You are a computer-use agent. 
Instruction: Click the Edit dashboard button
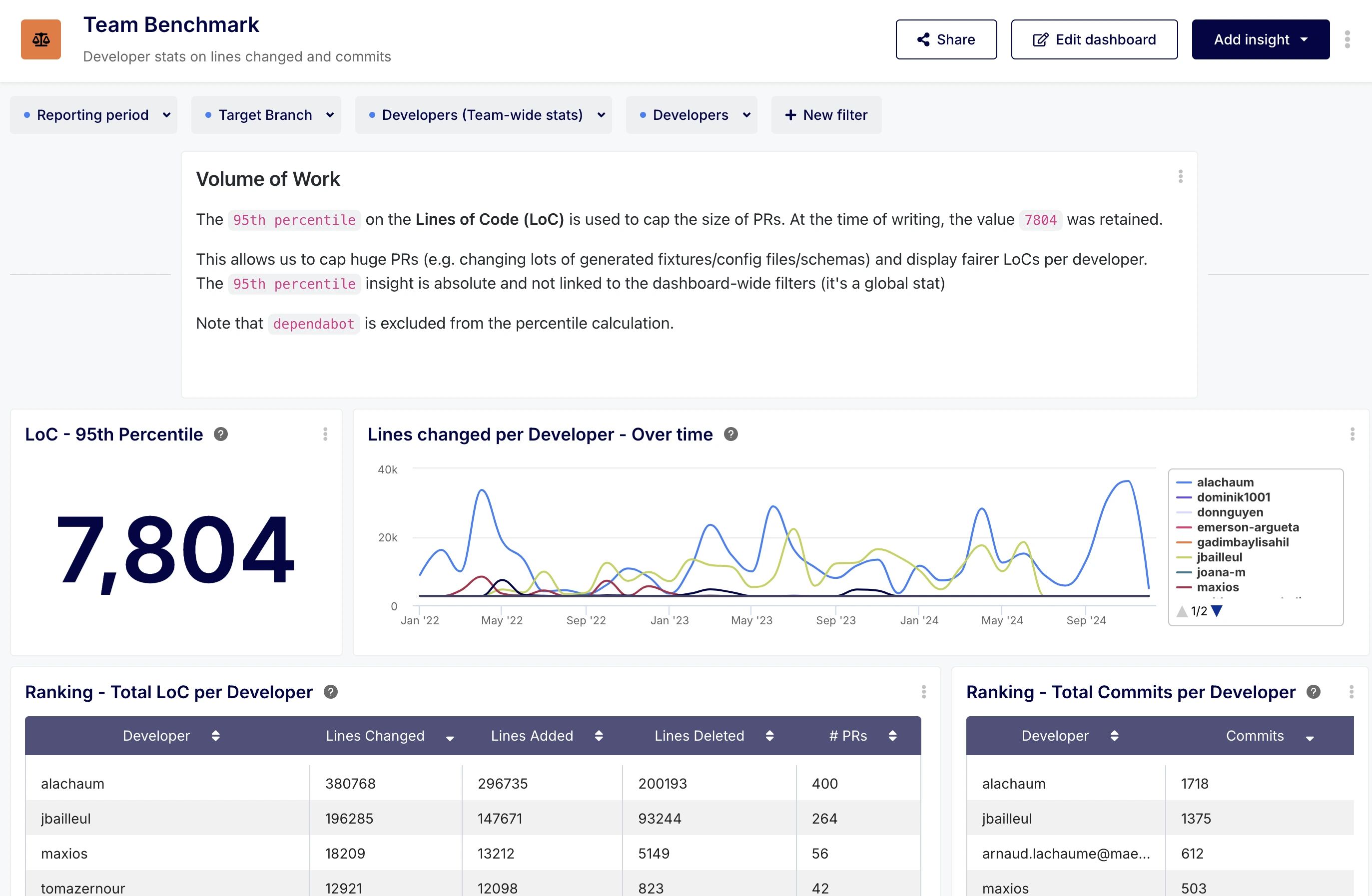click(1094, 39)
